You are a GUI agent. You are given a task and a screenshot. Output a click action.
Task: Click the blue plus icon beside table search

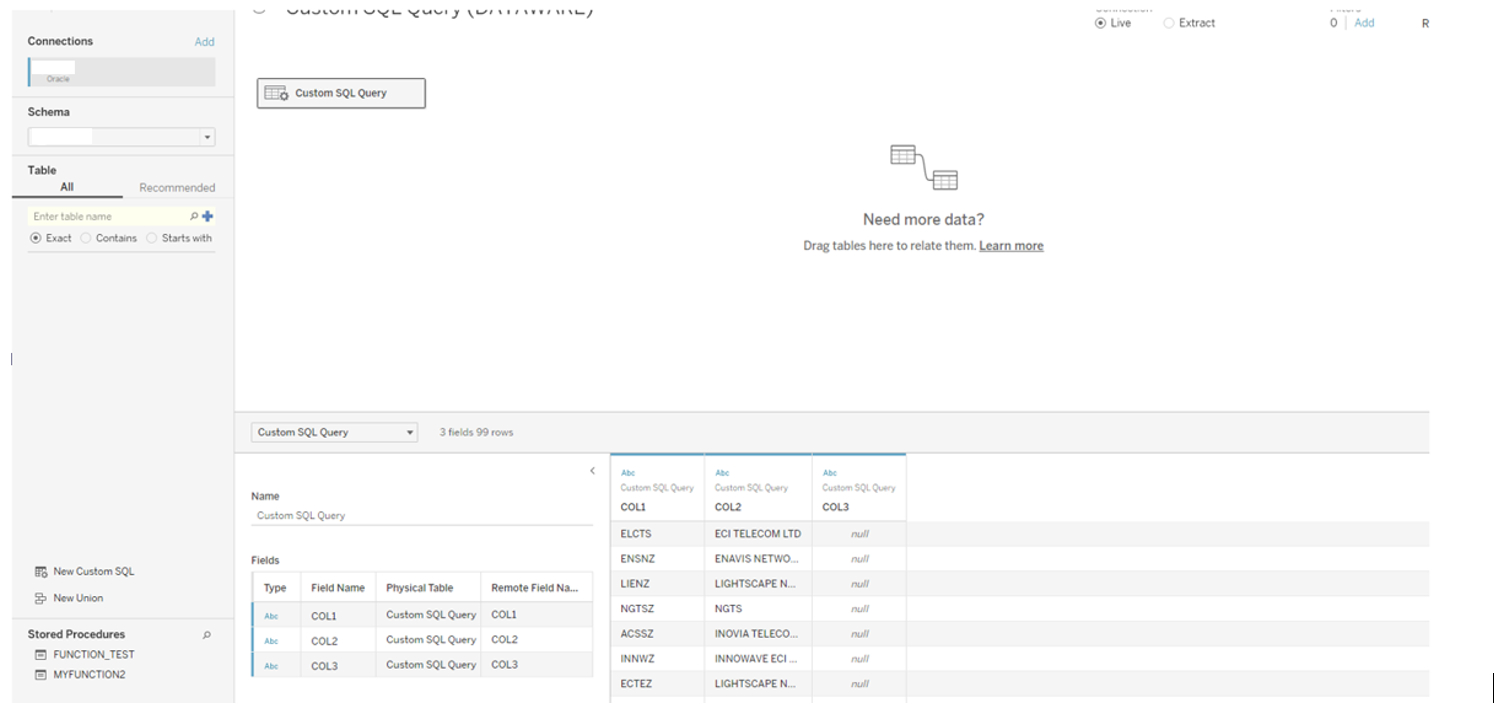(x=208, y=216)
